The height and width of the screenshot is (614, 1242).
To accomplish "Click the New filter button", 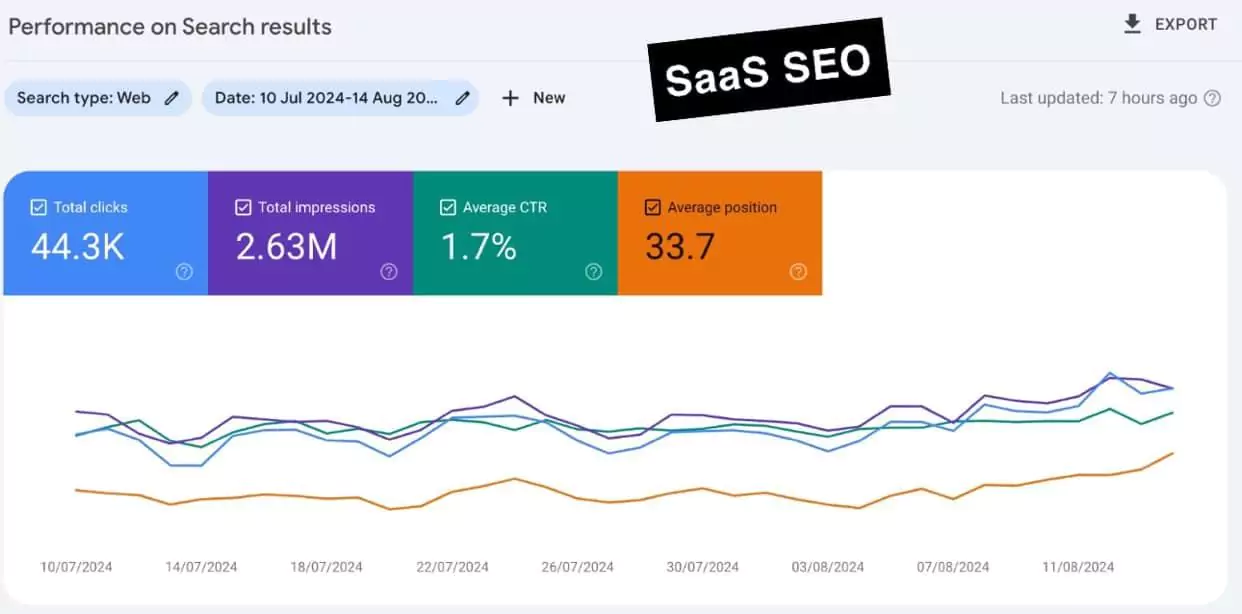I will [548, 98].
